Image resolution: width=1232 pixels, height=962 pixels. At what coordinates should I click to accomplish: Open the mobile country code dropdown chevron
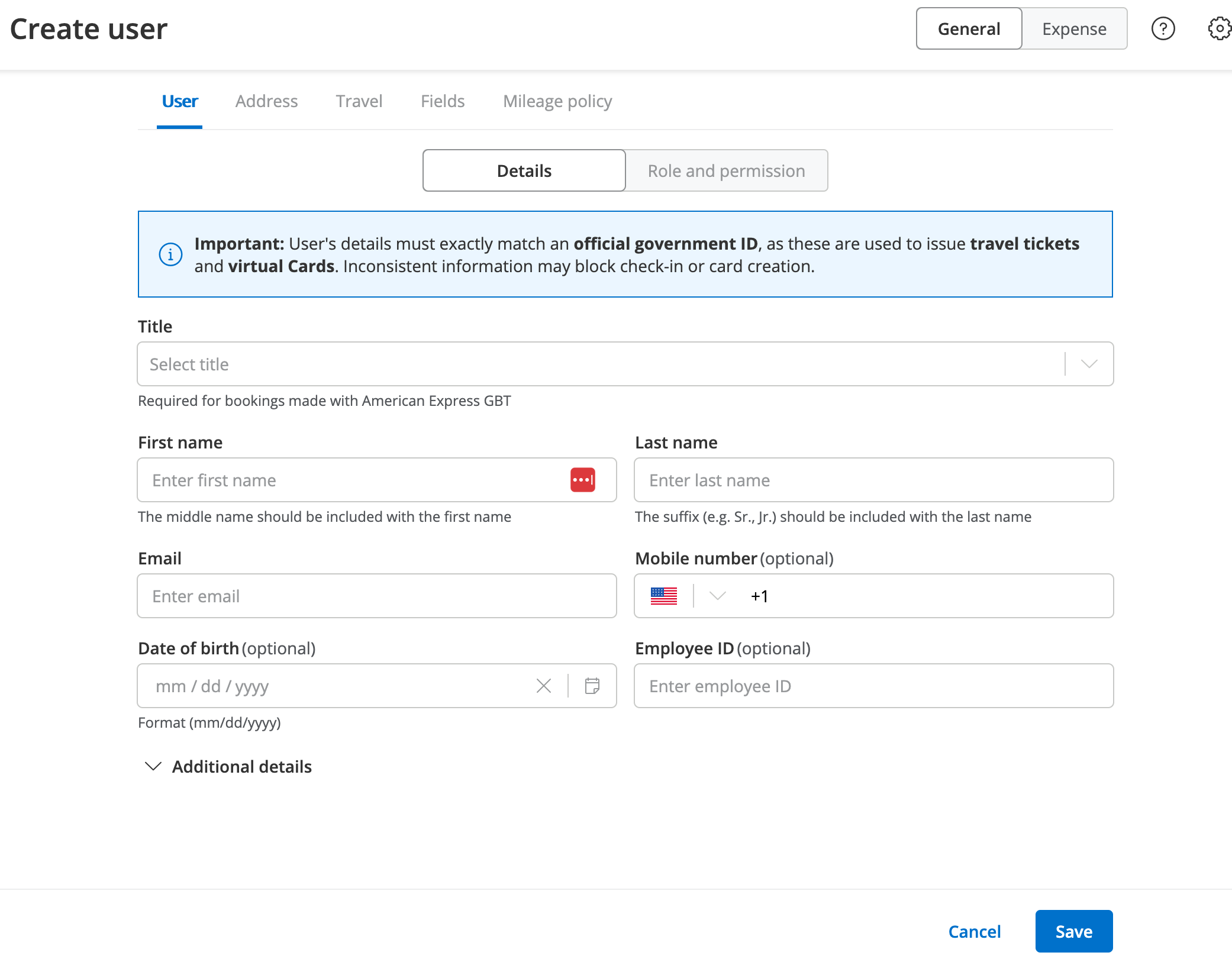pyautogui.click(x=717, y=596)
